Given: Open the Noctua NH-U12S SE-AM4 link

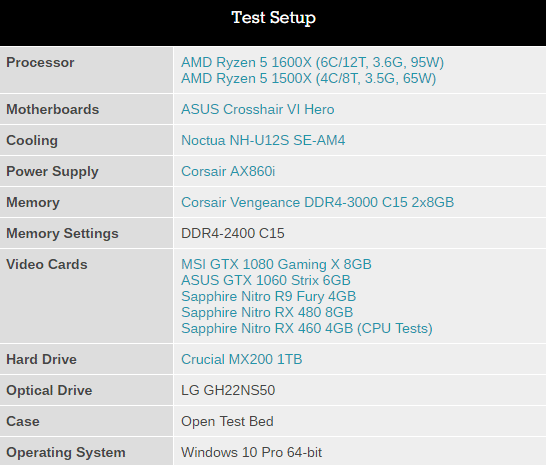Looking at the screenshot, I should tap(263, 140).
